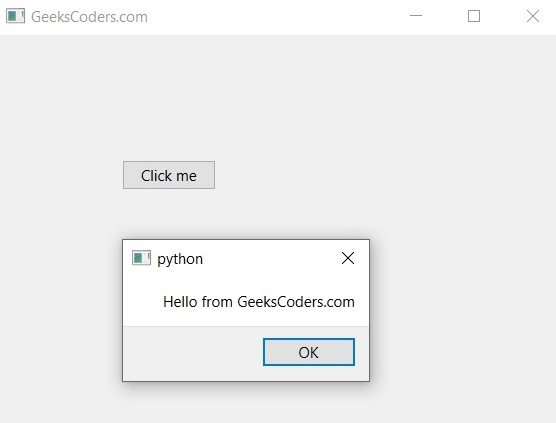Click the empty main title bar before the minimize button
Image resolution: width=556 pixels, height=423 pixels.
click(x=277, y=17)
